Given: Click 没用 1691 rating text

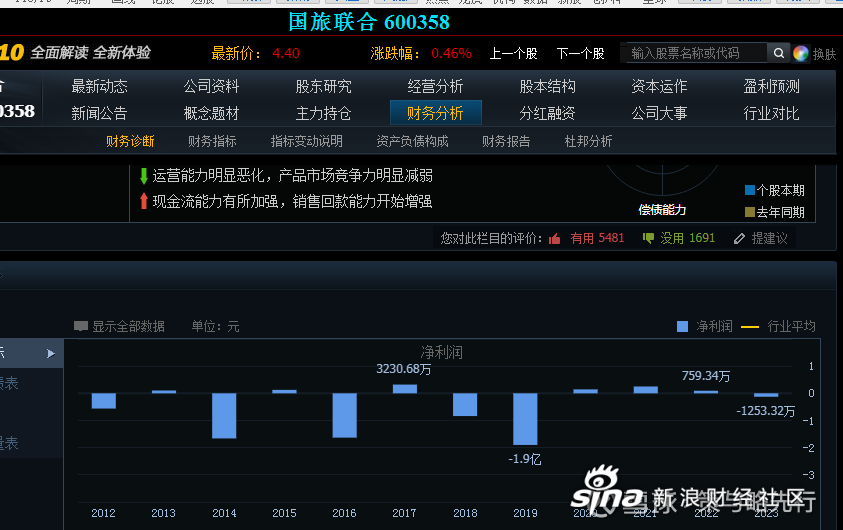Looking at the screenshot, I should (x=688, y=238).
